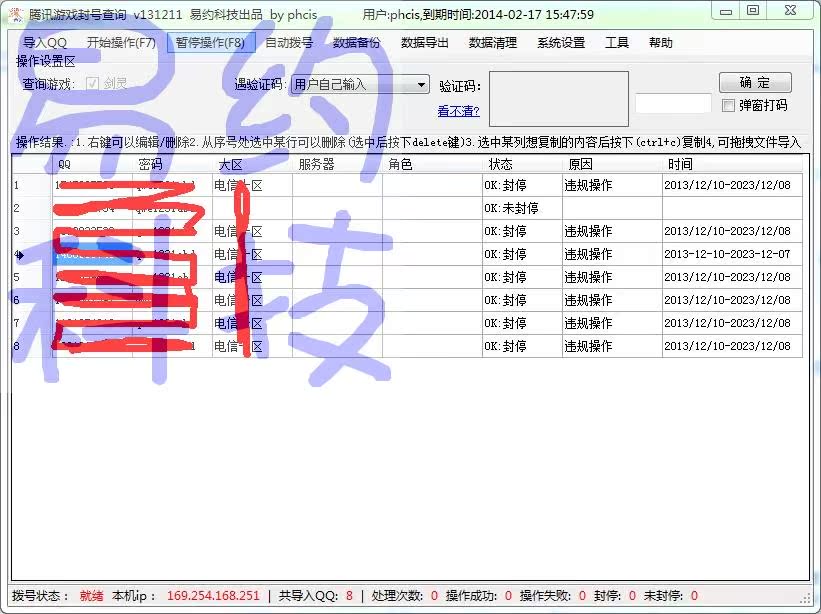Click the 违规操作 reason in row 4
The image size is (821, 614).
(x=612, y=254)
